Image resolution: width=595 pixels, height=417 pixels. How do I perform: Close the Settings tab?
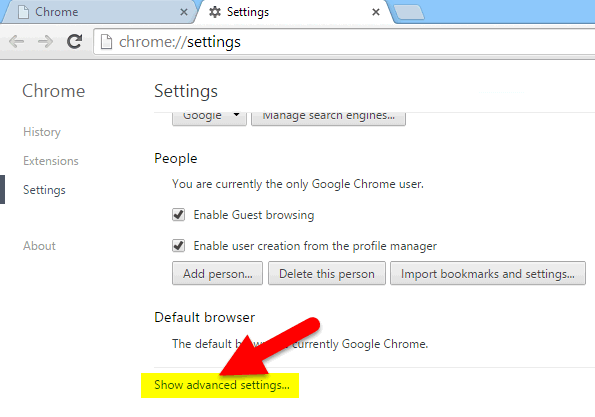376,12
